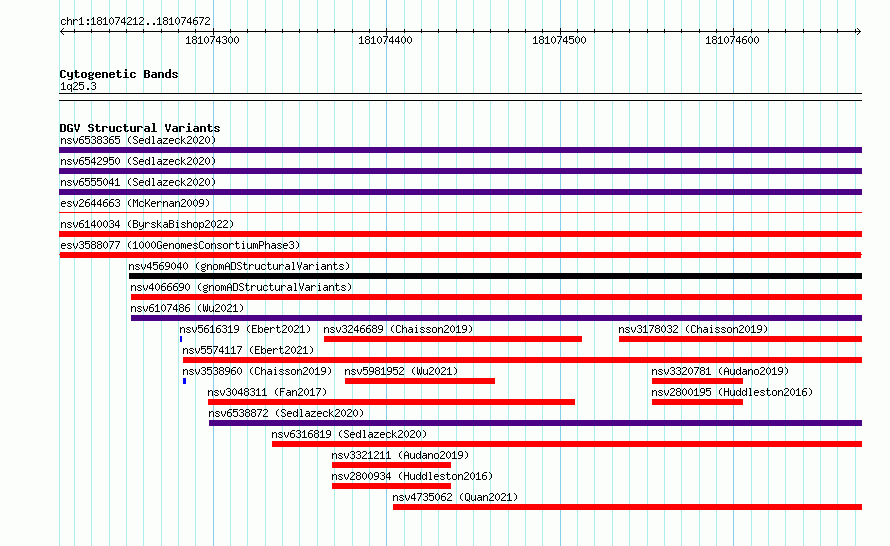Click the Cytogenetic Bands track title

119,74
